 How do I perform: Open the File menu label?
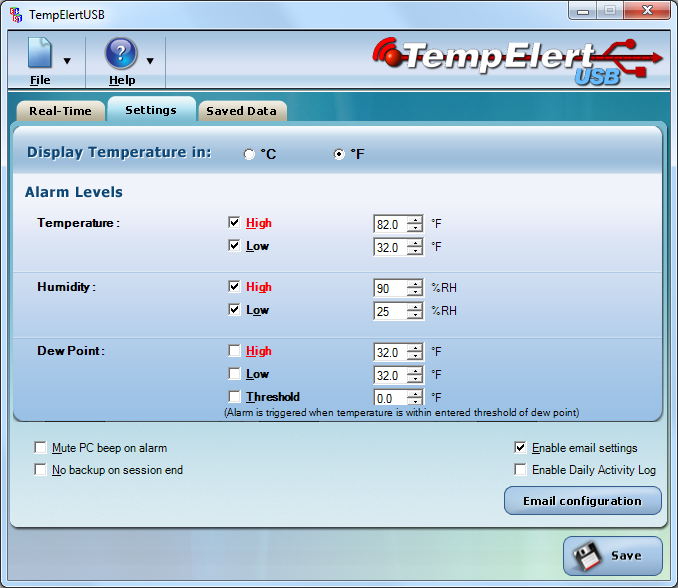(40, 80)
